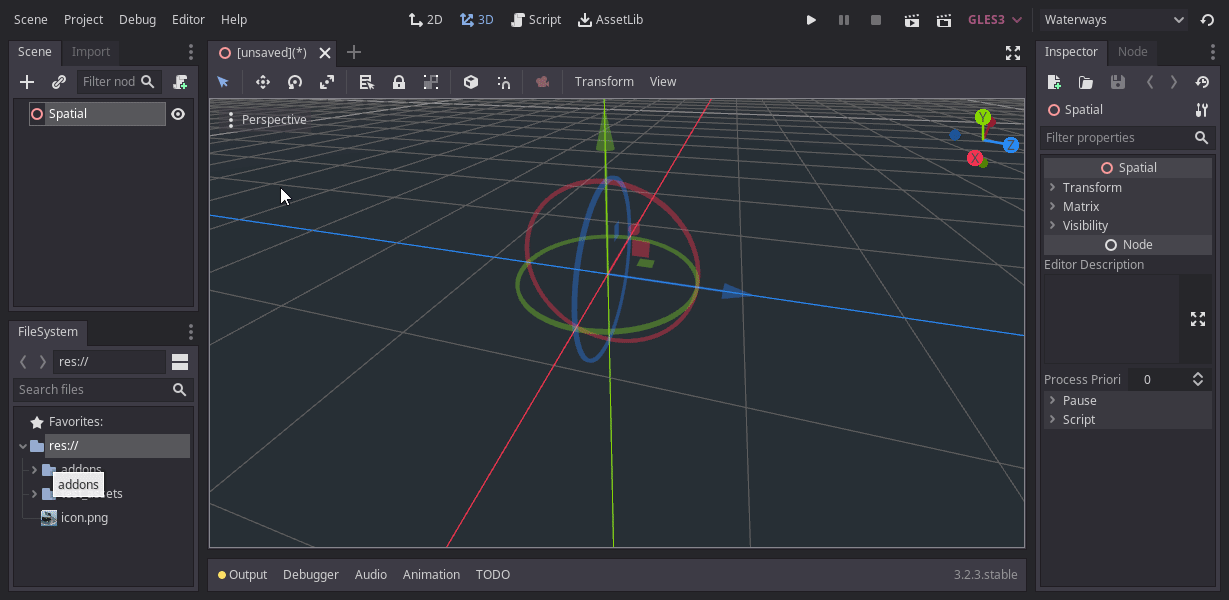Save the edited resource in Inspector
Image resolution: width=1229 pixels, height=600 pixels.
click(1118, 82)
